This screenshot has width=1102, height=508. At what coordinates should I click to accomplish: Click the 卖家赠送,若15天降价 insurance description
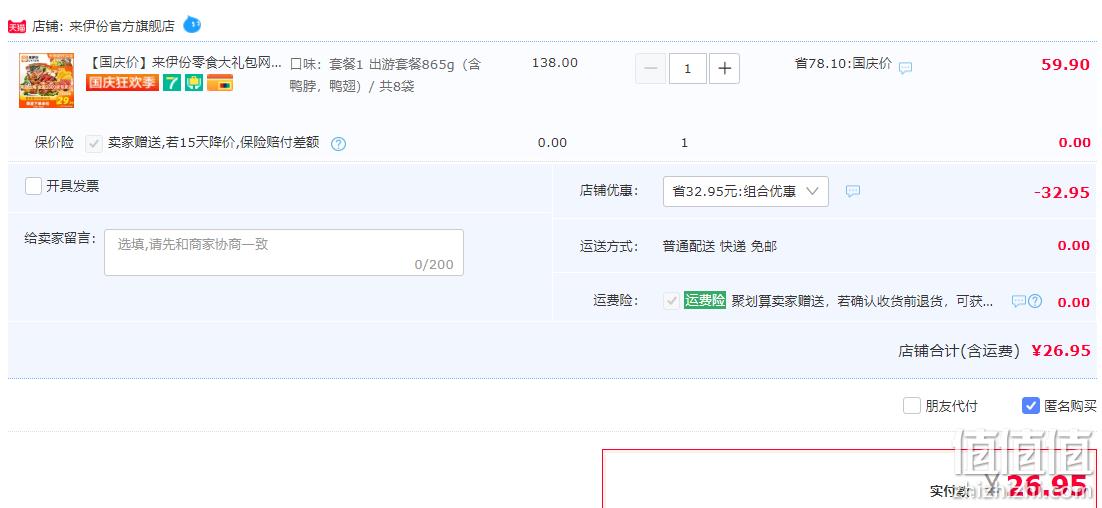214,143
